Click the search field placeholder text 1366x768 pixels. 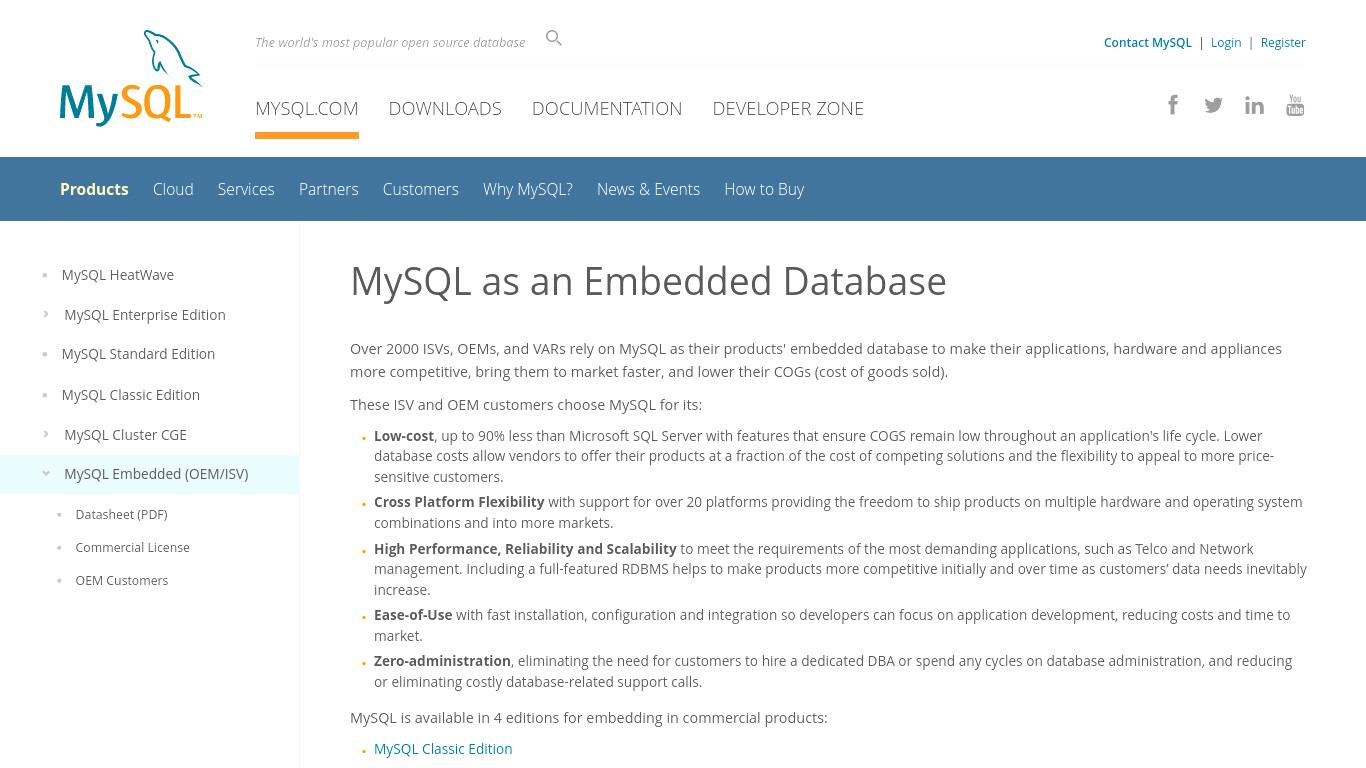pos(390,42)
